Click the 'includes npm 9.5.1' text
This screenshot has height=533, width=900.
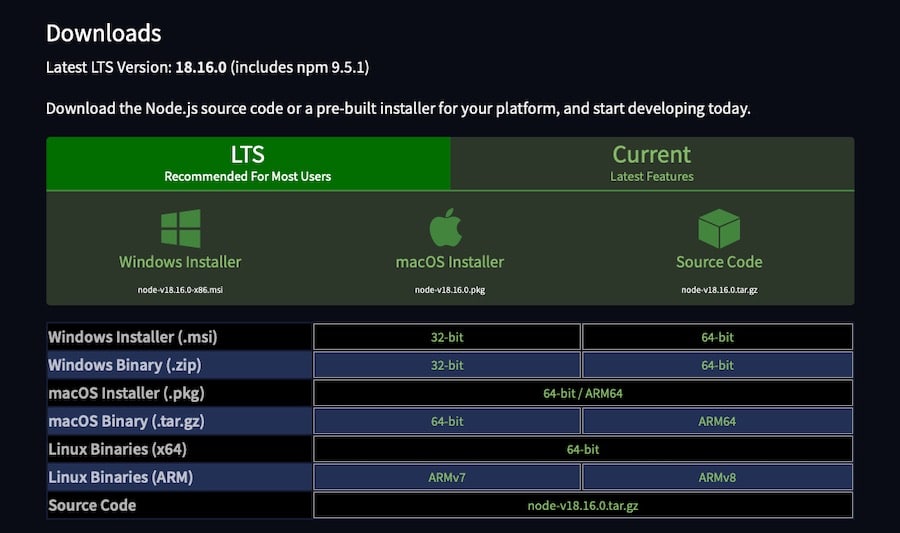[x=300, y=67]
